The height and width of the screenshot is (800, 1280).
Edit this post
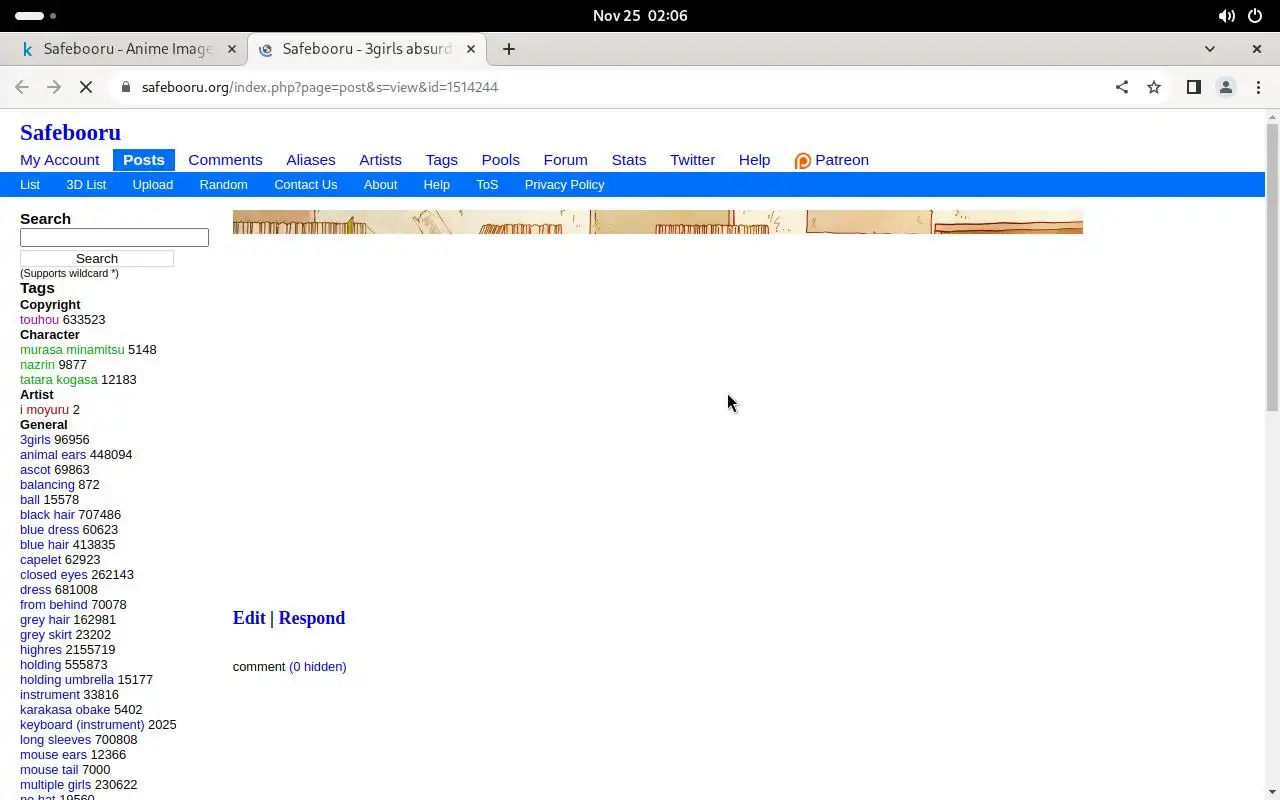tap(249, 618)
